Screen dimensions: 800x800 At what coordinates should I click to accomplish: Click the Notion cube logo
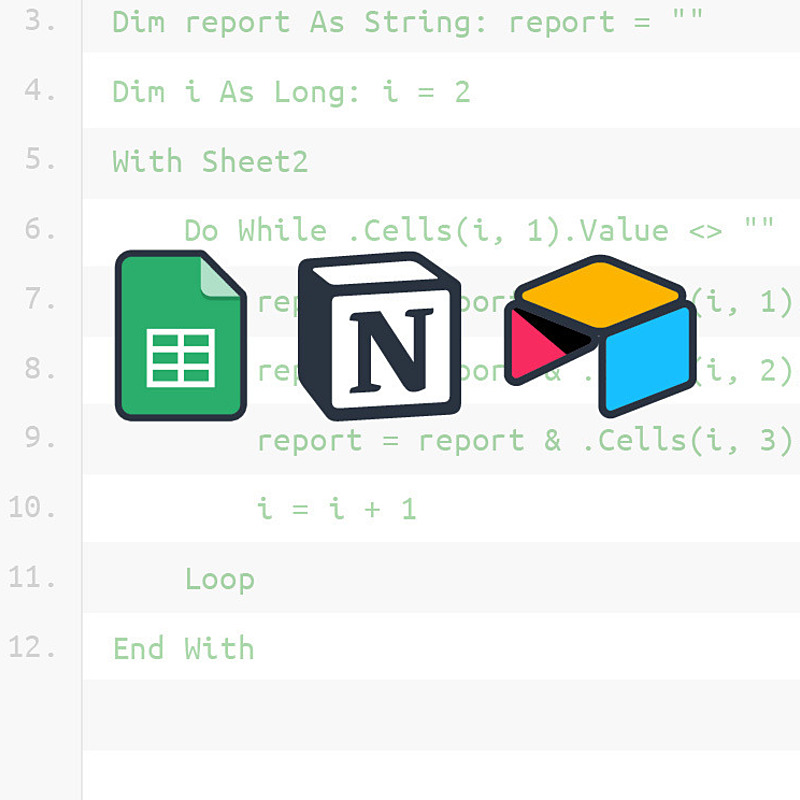[x=379, y=336]
